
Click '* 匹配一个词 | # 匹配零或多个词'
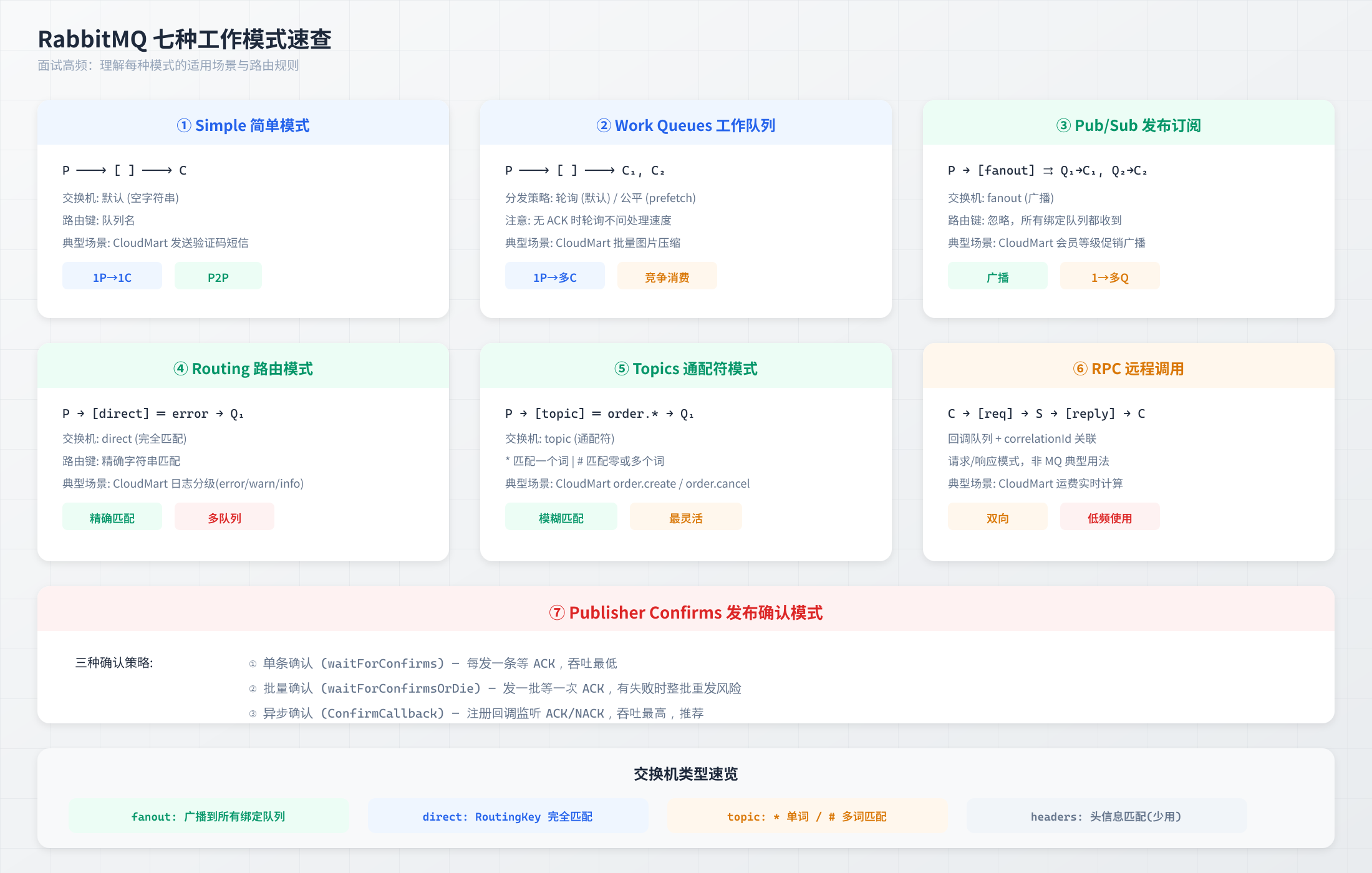[585, 461]
